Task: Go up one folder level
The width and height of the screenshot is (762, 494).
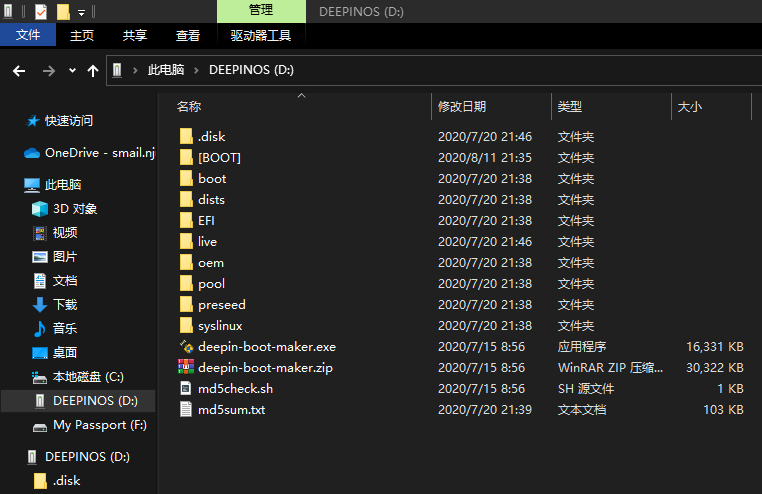Action: click(93, 71)
